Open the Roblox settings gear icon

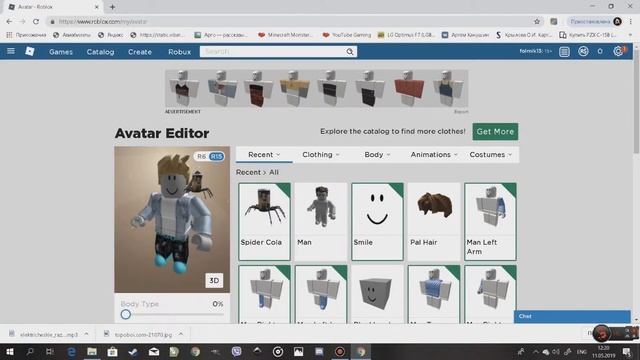[x=618, y=51]
